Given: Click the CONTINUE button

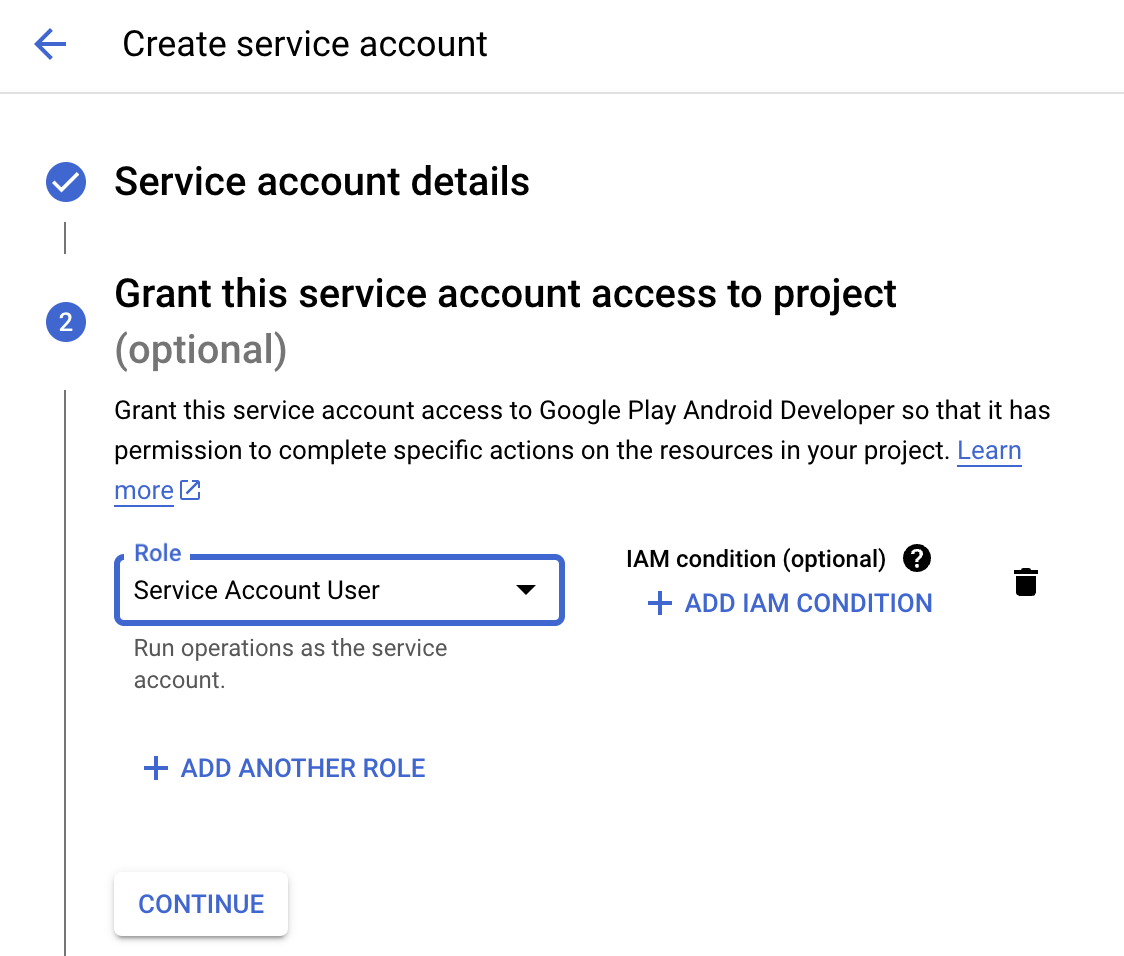Looking at the screenshot, I should (x=201, y=904).
